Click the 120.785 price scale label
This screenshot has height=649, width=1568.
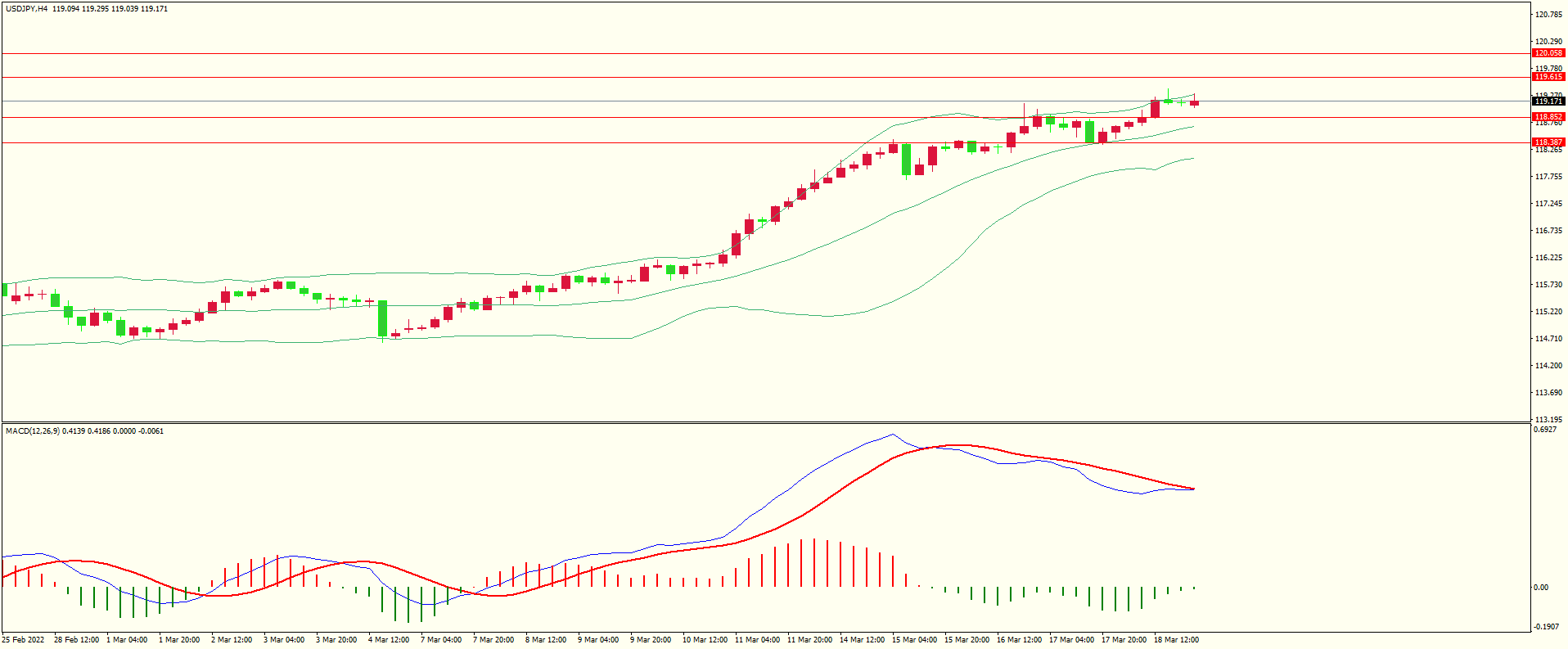1549,14
